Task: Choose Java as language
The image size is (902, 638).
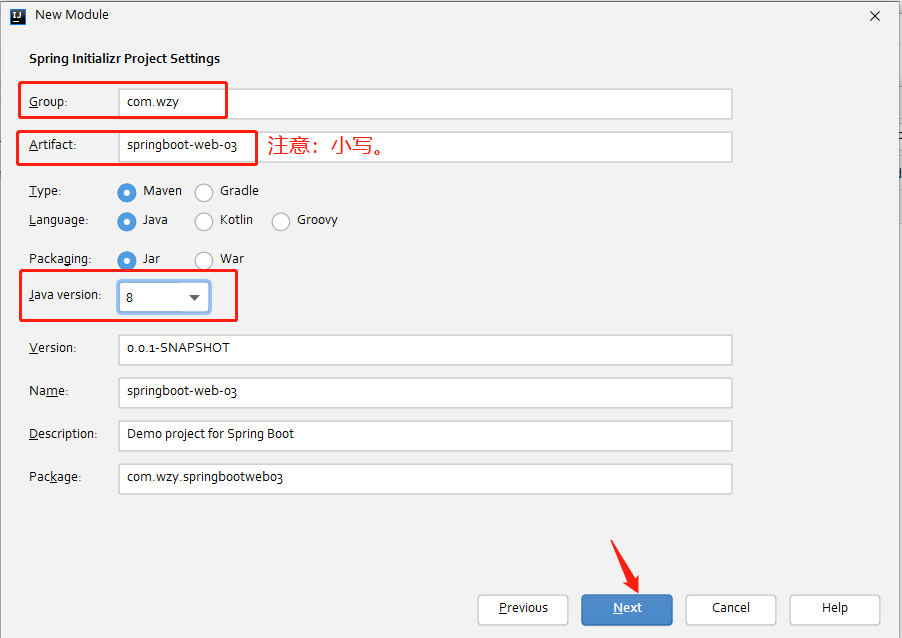Action: click(x=127, y=221)
